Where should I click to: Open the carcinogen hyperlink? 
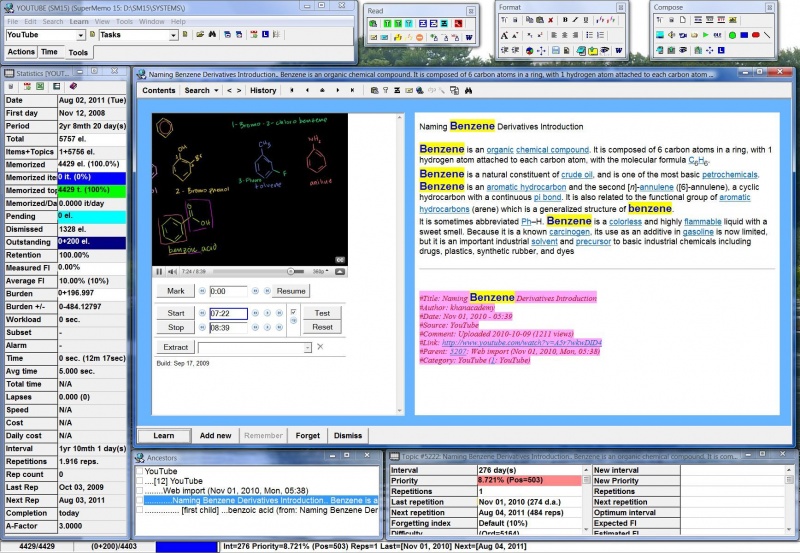569,232
